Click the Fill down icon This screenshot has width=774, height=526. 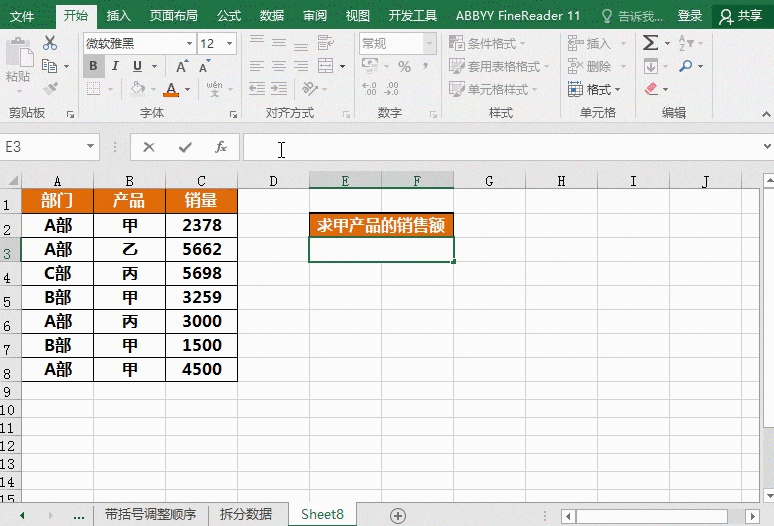651,66
